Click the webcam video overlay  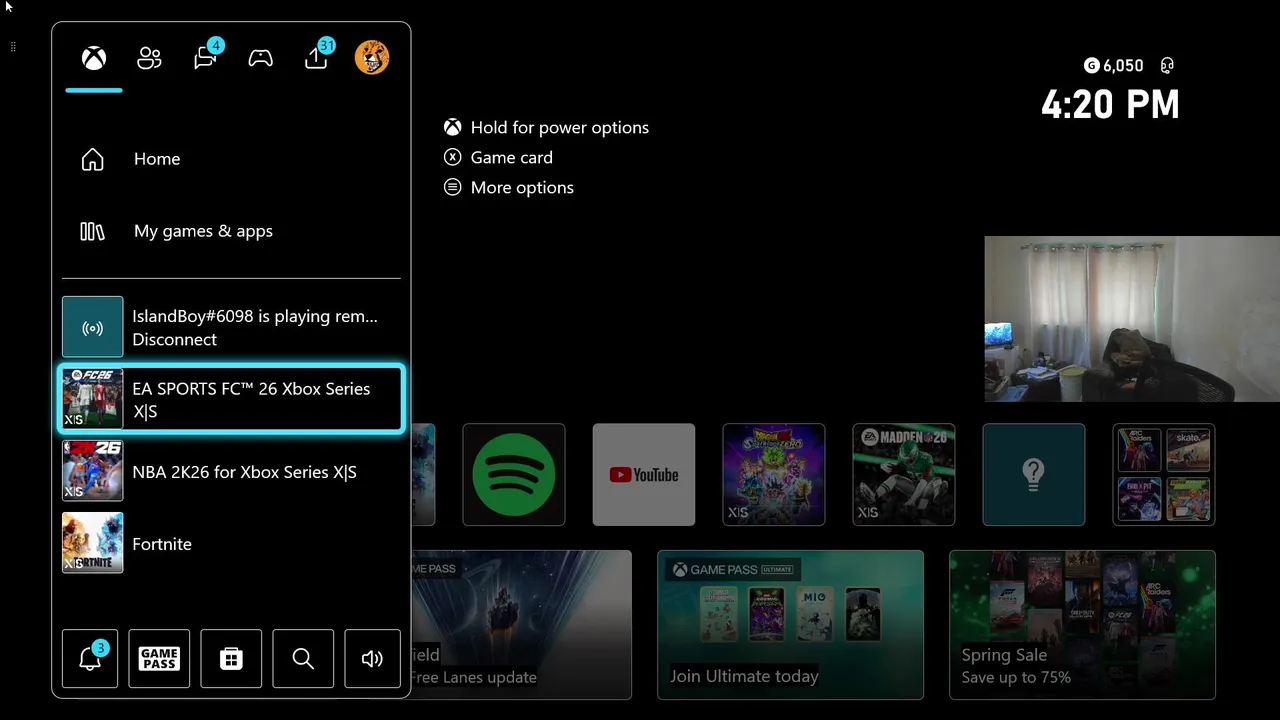point(1132,319)
